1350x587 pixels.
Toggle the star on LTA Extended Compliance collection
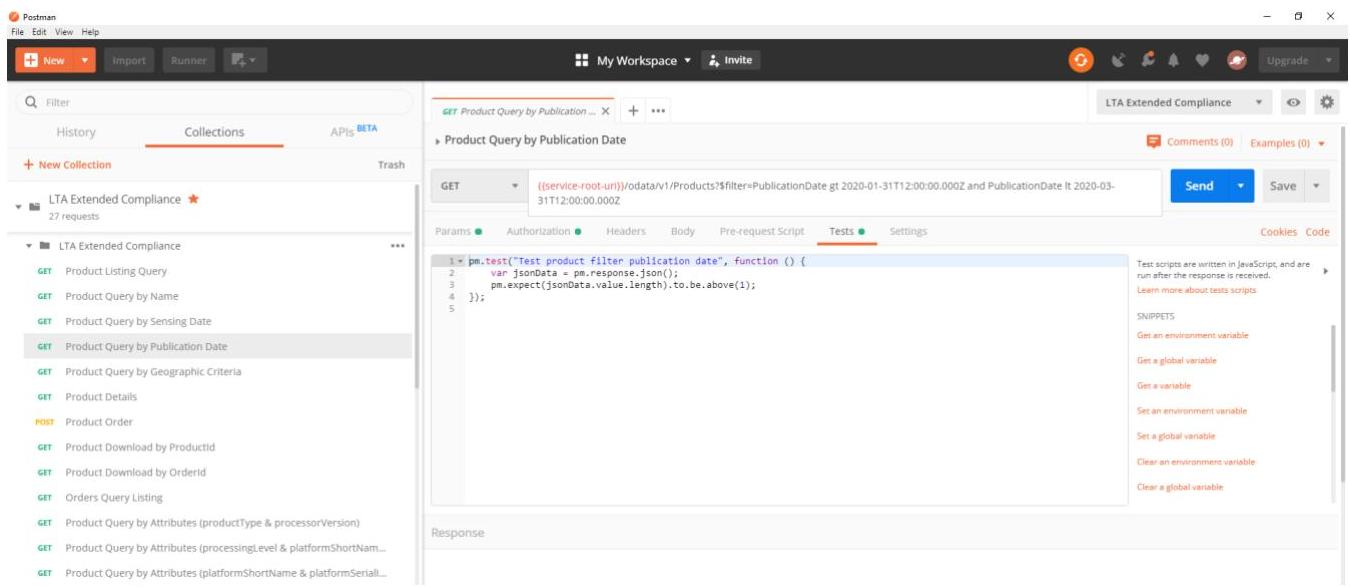tap(194, 199)
